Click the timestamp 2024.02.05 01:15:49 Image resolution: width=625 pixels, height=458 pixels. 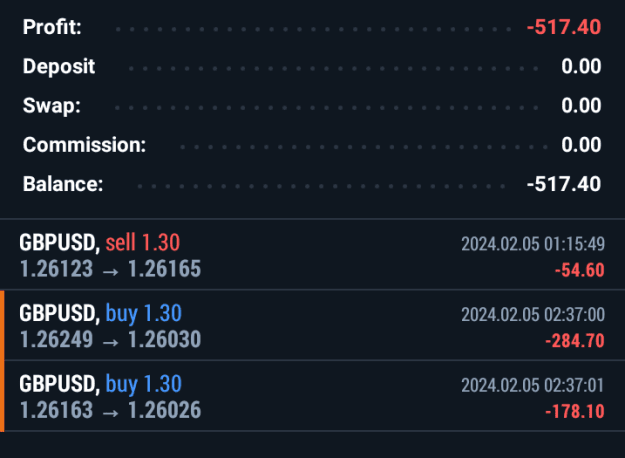pos(533,244)
